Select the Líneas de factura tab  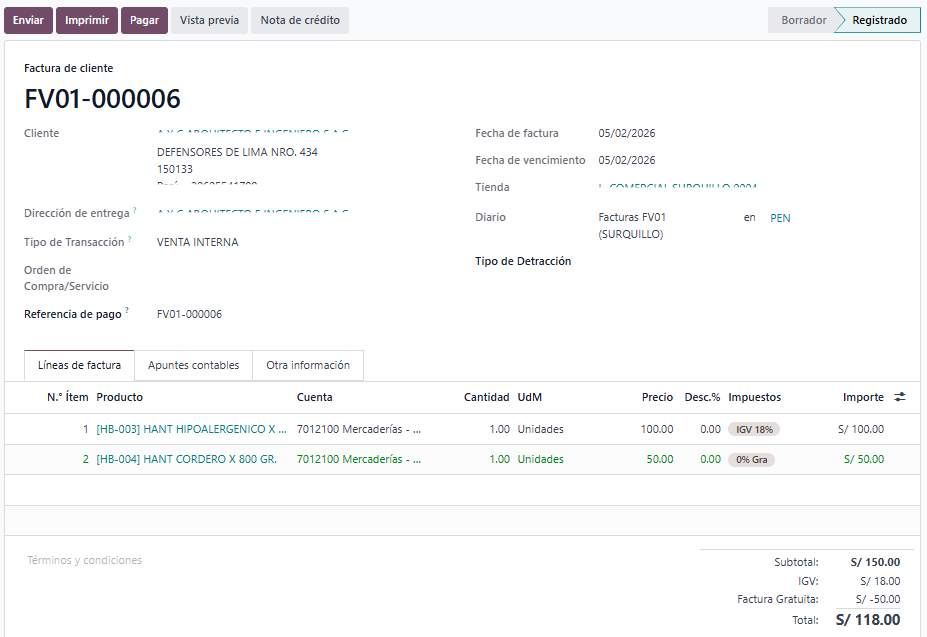coord(79,366)
